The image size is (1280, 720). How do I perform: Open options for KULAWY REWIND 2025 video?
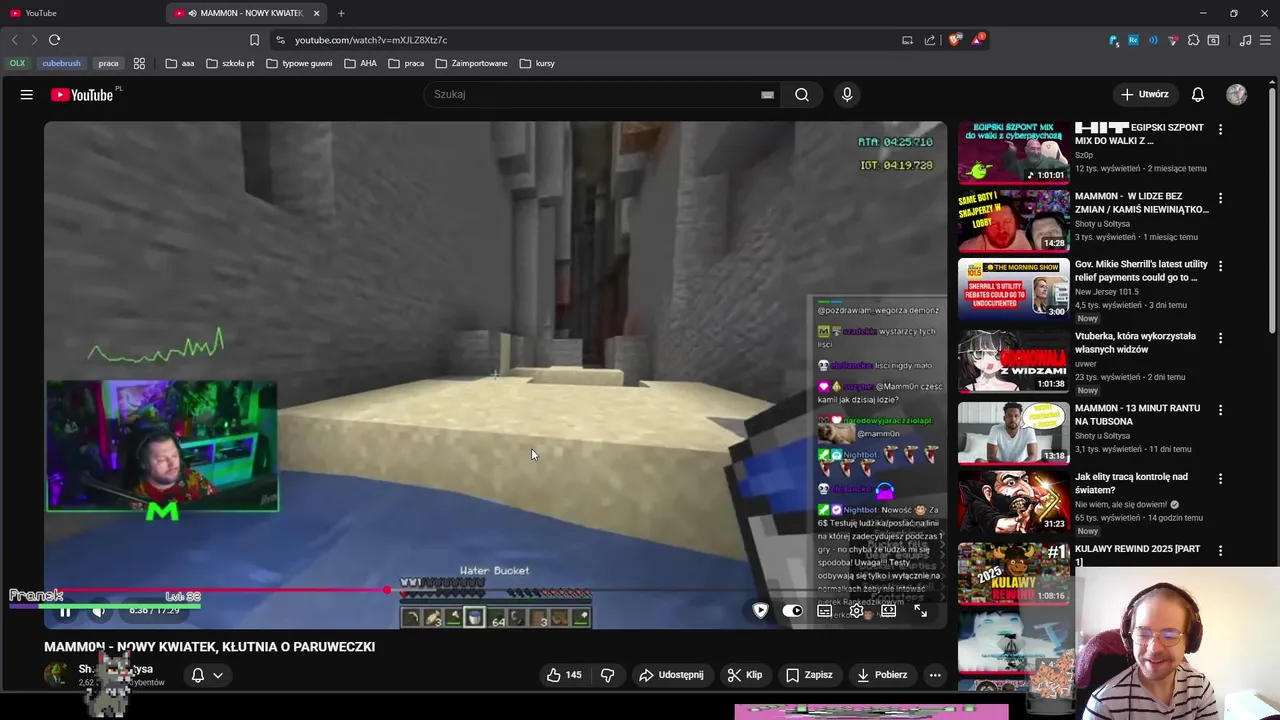(1220, 551)
